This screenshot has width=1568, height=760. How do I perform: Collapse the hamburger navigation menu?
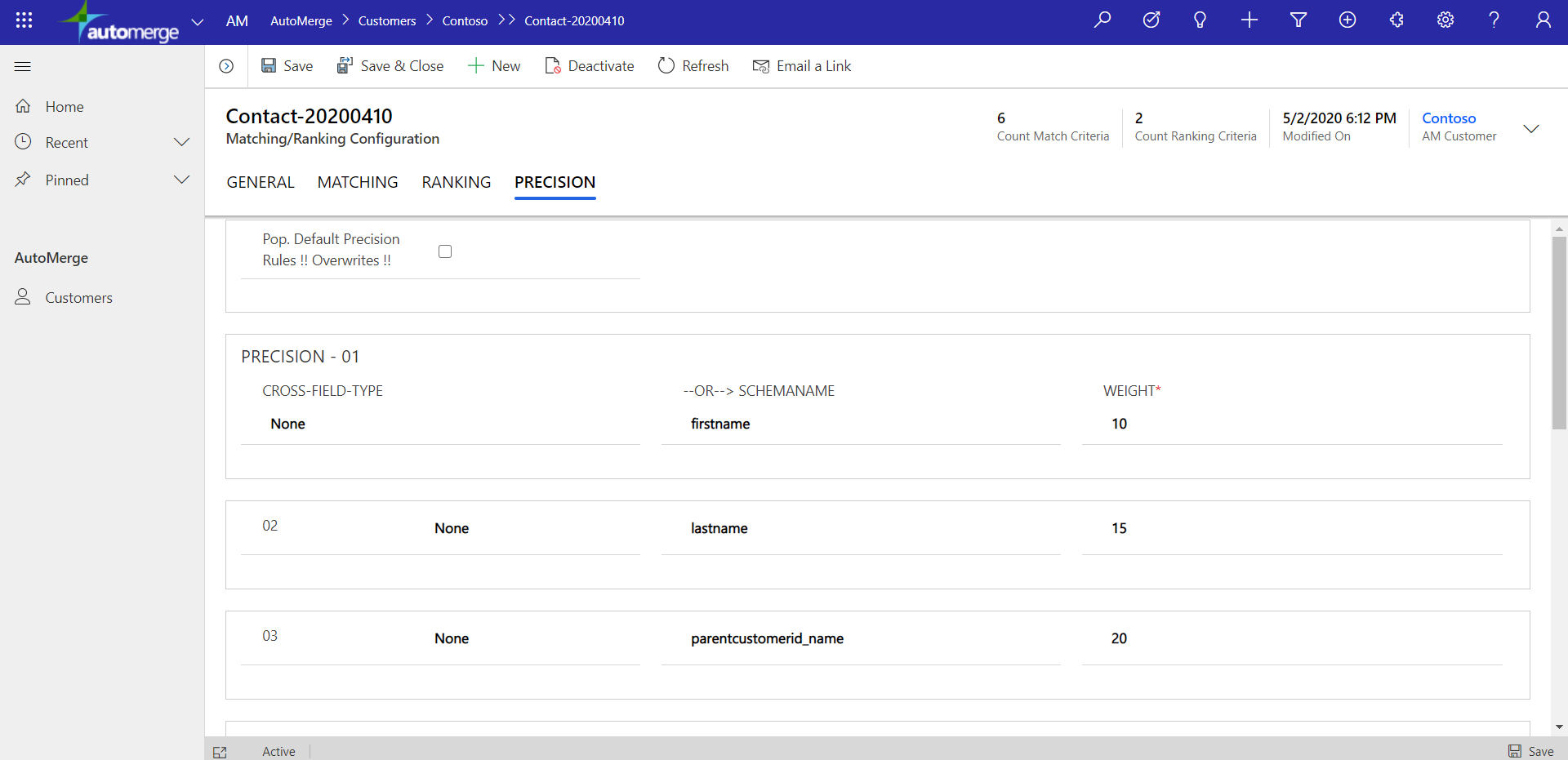[23, 66]
